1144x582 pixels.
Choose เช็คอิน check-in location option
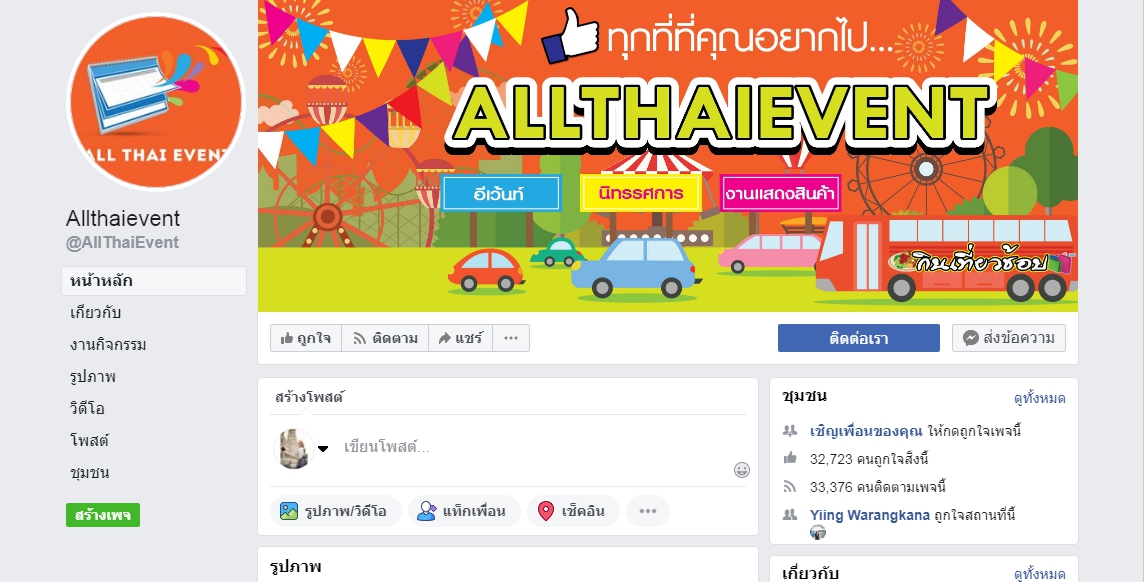tap(573, 511)
